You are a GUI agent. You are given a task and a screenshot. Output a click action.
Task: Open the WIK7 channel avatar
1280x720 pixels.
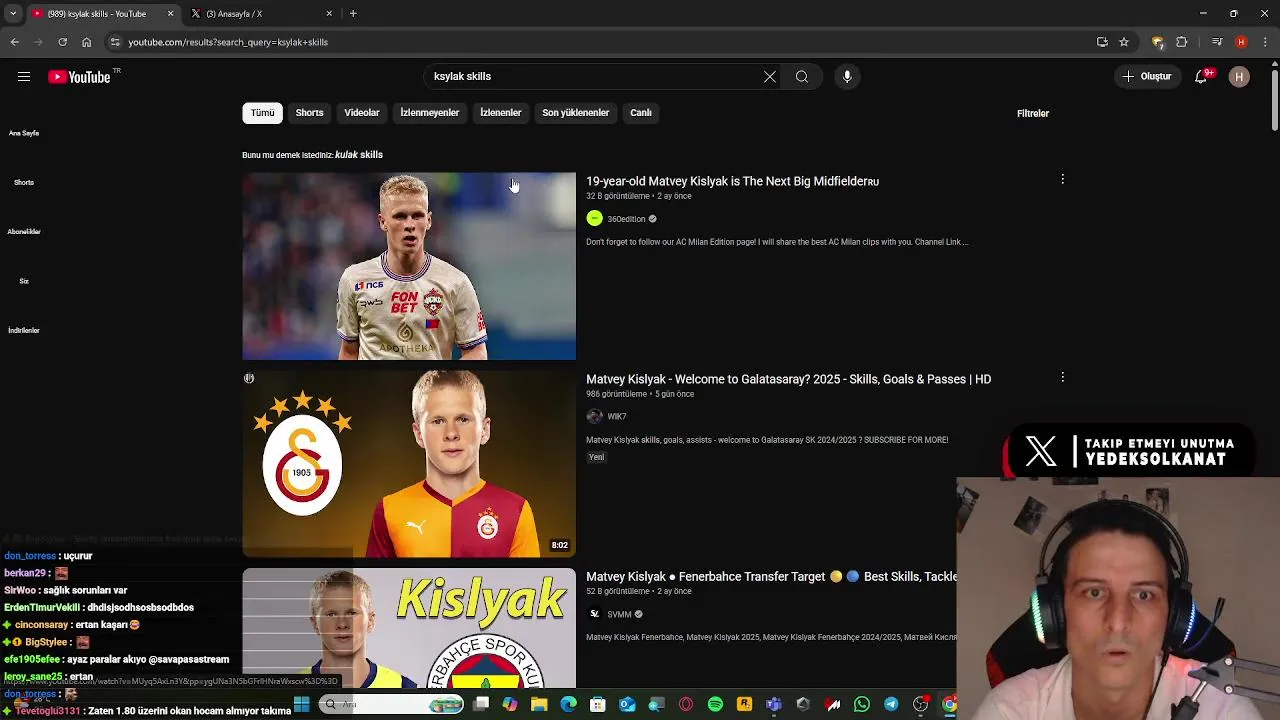[x=594, y=416]
